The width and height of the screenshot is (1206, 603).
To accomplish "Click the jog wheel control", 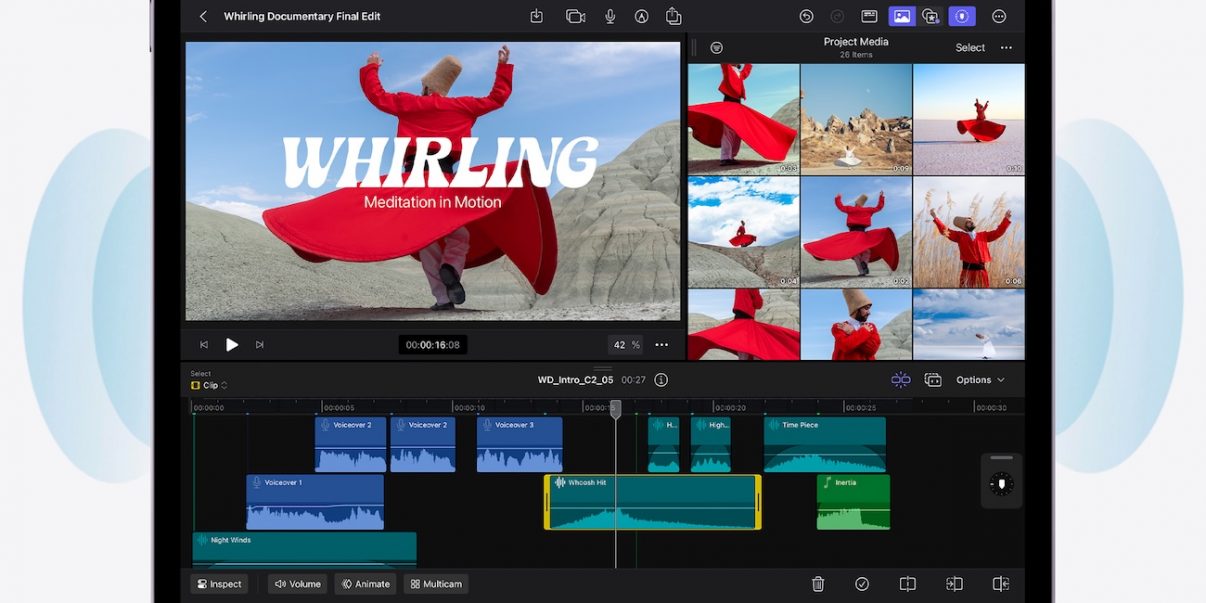I will click(x=1001, y=484).
